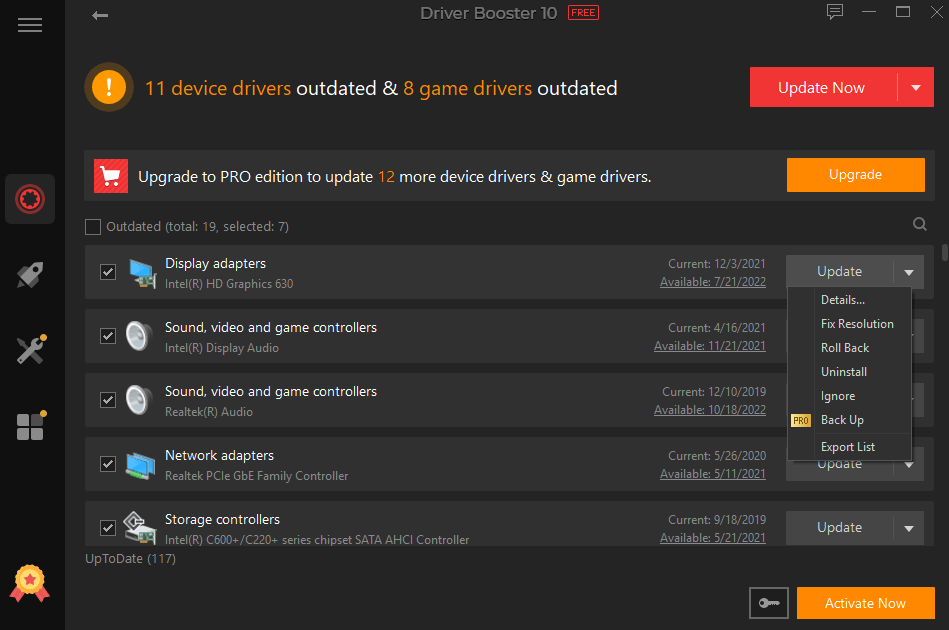The width and height of the screenshot is (949, 630).
Task: Click the red Update Now button
Action: pos(823,88)
